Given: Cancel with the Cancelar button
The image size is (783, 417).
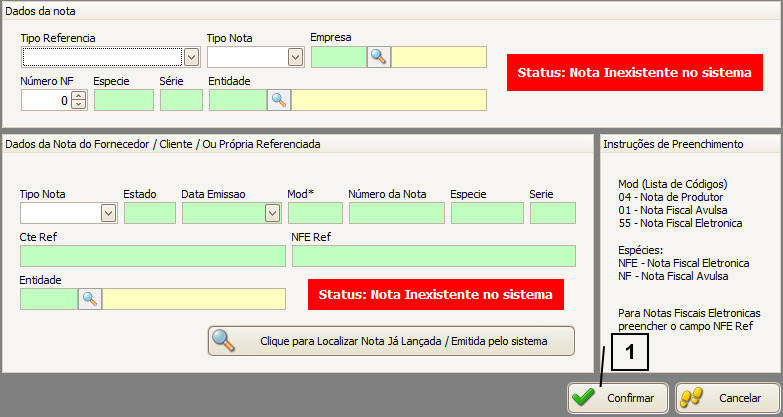Looking at the screenshot, I should (x=728, y=398).
